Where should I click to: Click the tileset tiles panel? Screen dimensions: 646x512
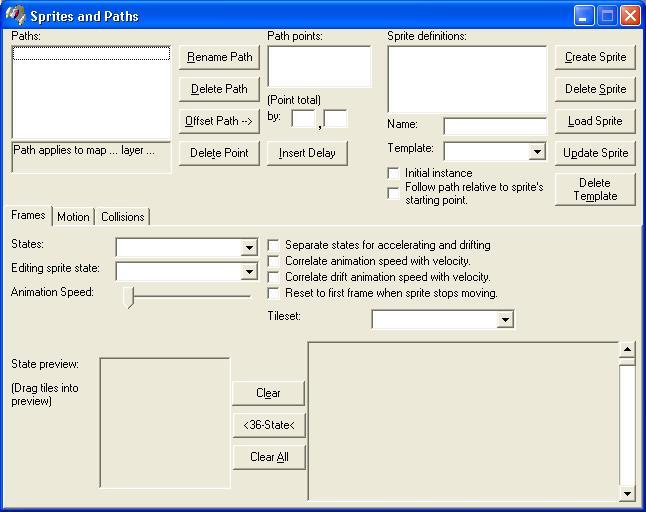point(463,421)
